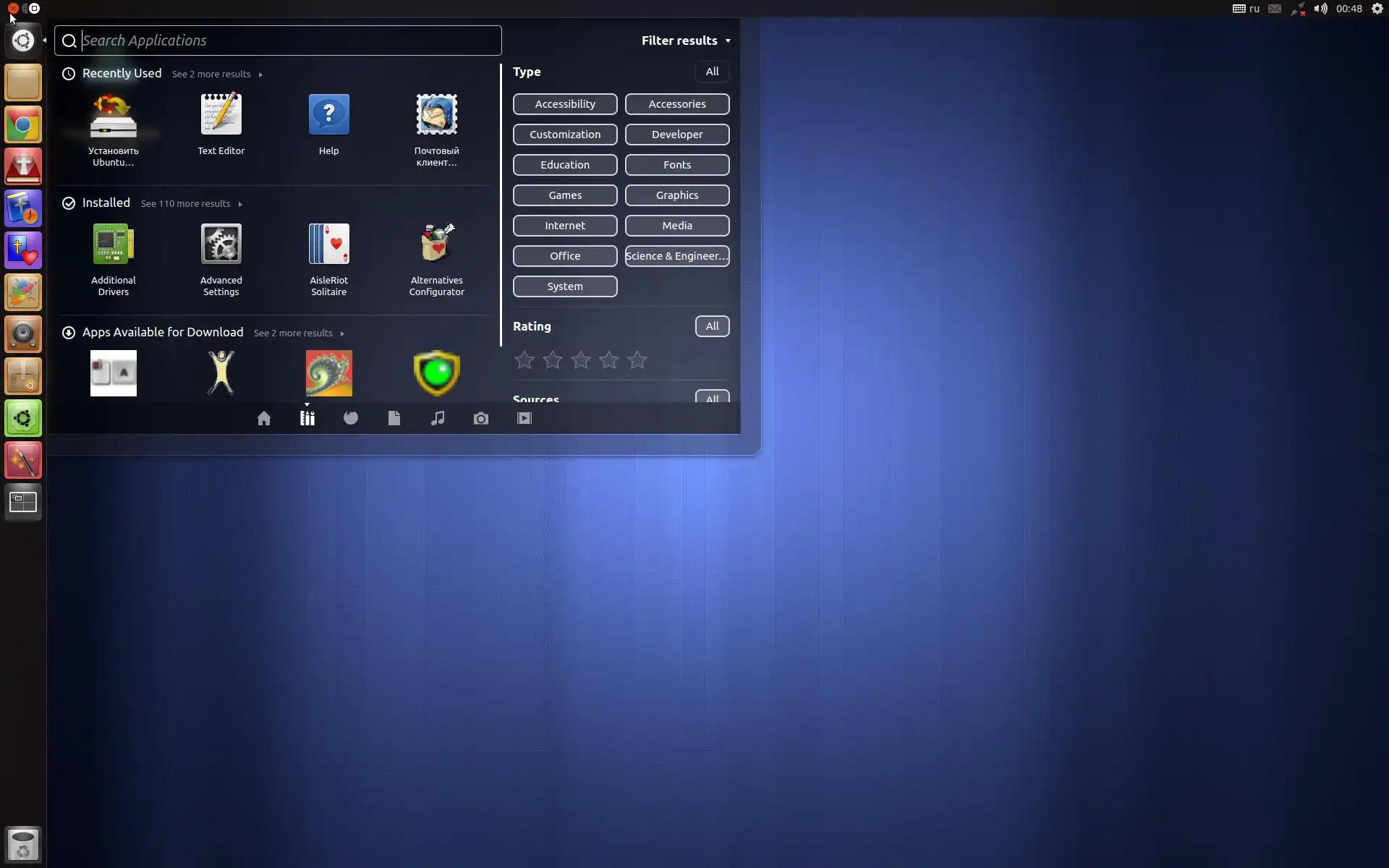Switch to the Home lens tab
This screenshot has height=868, width=1389.
pos(264,418)
